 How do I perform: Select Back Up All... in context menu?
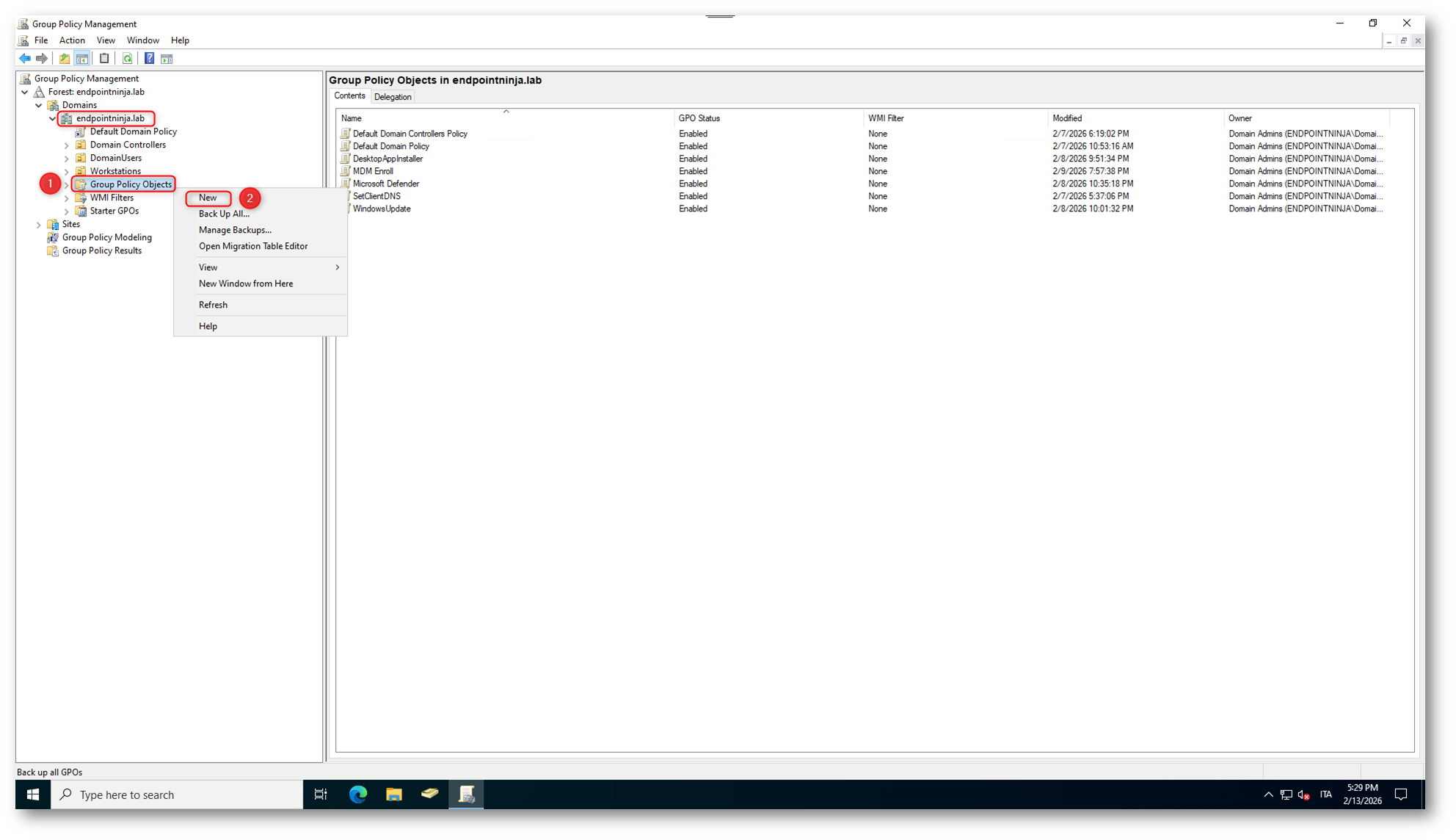click(x=224, y=214)
